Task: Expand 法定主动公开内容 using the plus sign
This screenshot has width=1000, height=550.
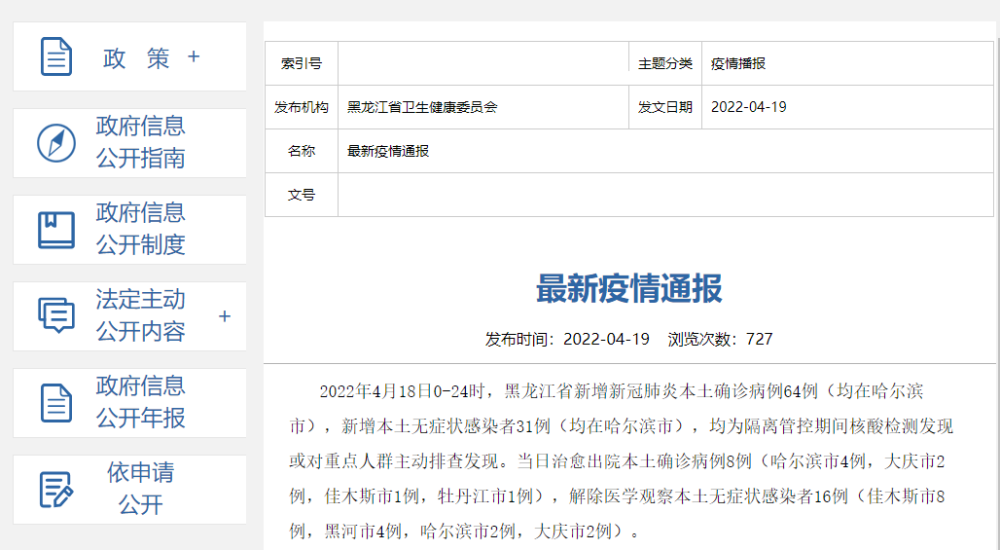Action: coord(224,316)
